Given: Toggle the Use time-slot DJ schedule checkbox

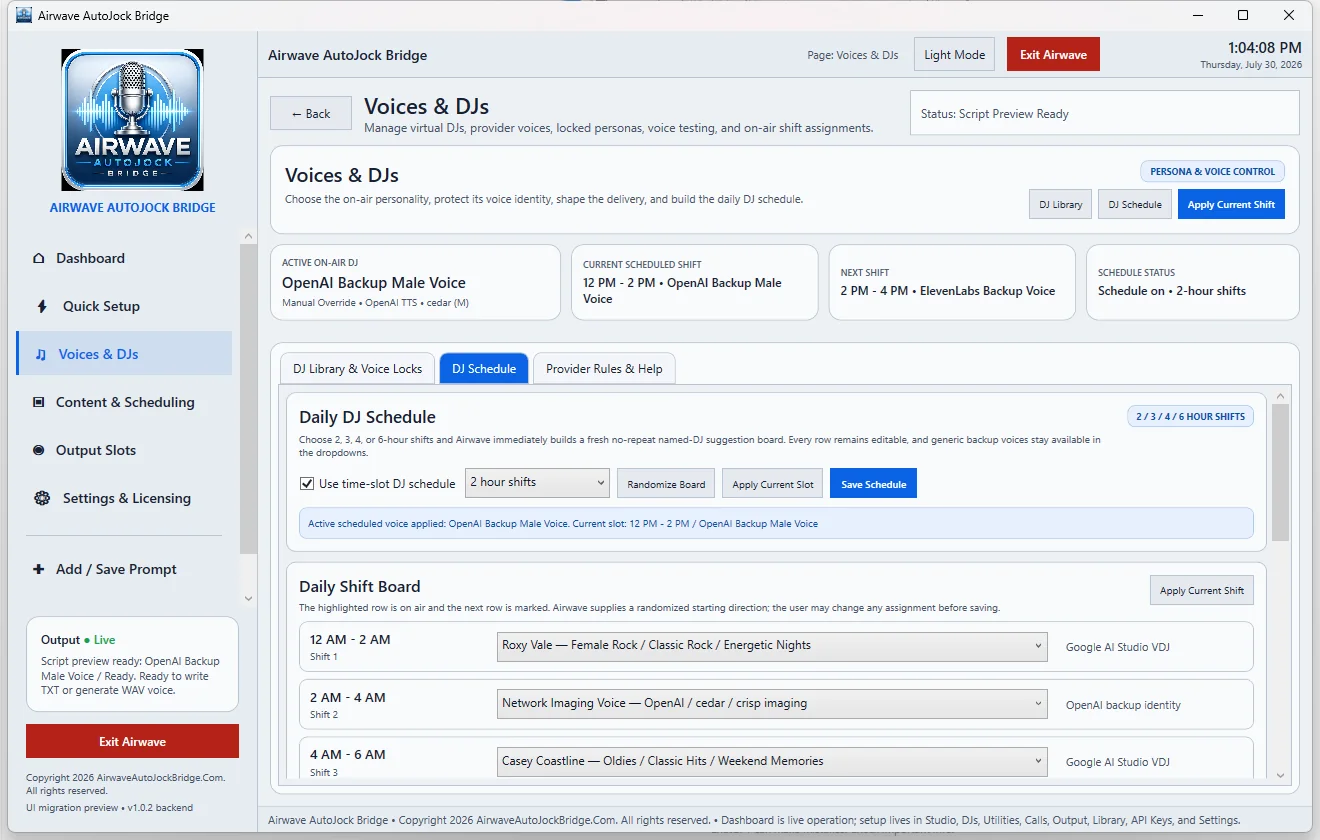Looking at the screenshot, I should coord(307,484).
